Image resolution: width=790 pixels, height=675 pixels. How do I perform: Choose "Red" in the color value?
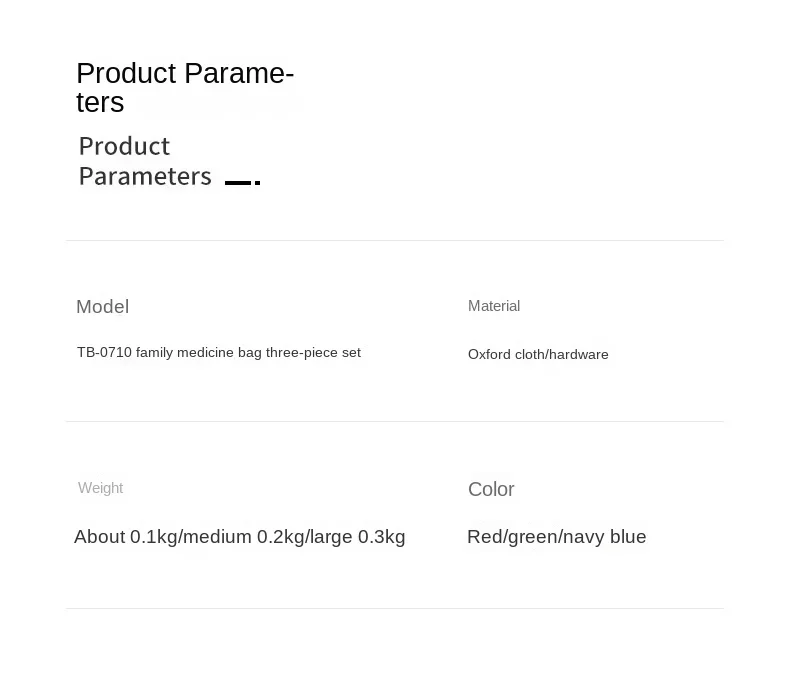(484, 537)
